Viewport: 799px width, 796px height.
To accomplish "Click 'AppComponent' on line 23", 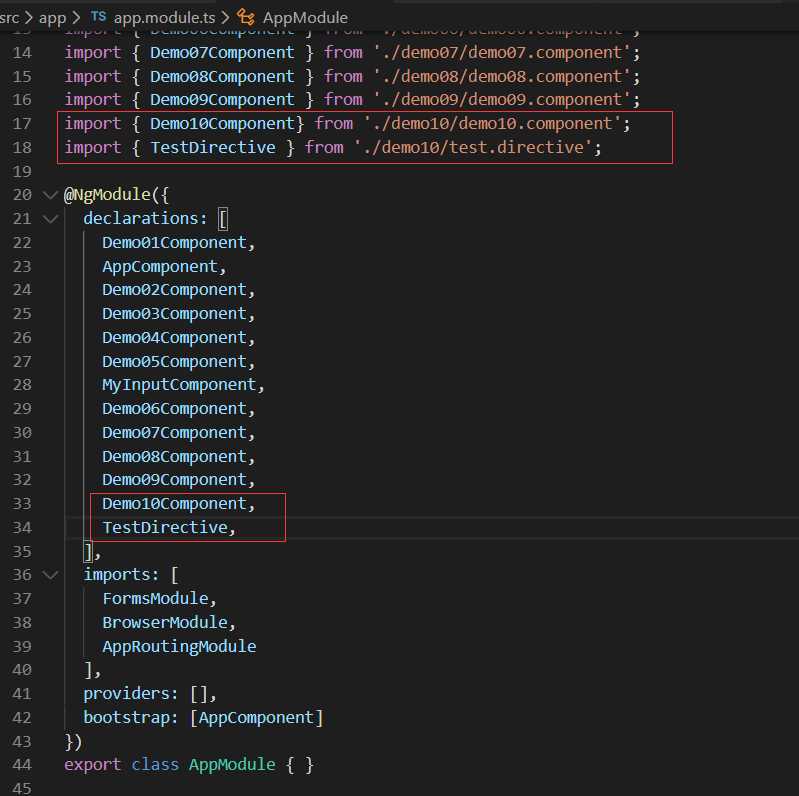I will pos(160,267).
